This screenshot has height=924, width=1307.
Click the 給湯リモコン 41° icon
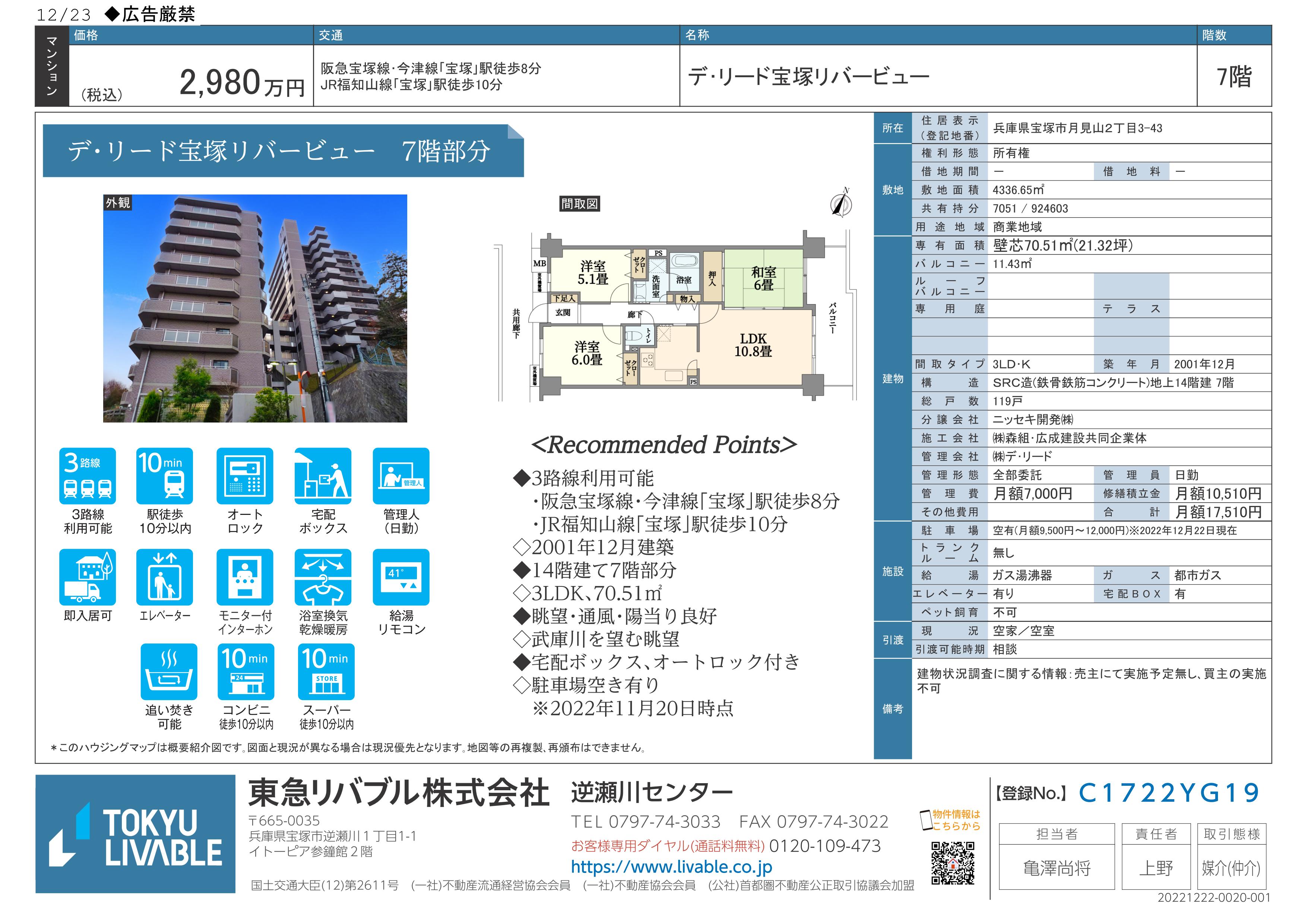401,577
